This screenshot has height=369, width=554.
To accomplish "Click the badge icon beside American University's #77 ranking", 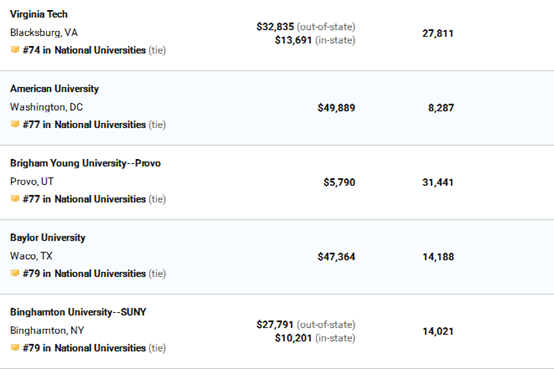I will 15,124.
